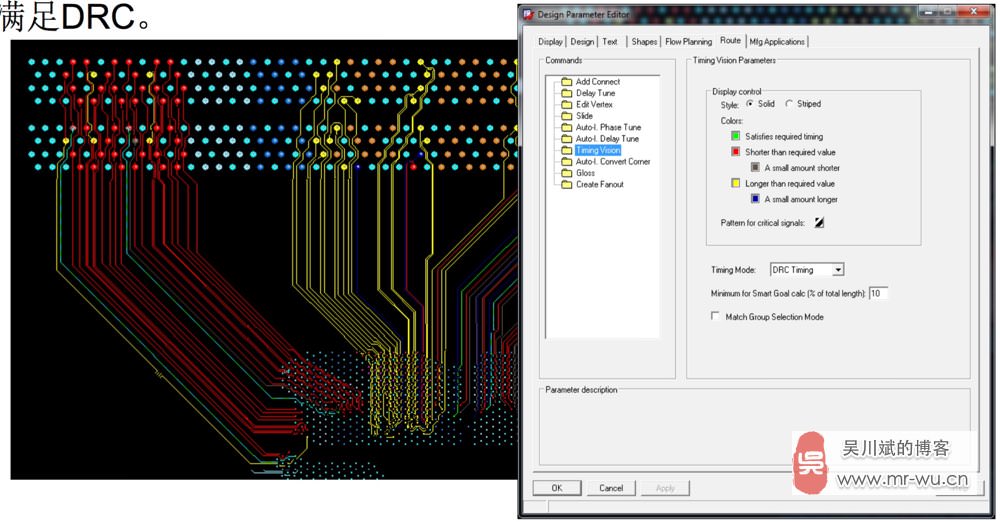Click the Auto-I. Convert Corner folder icon
Viewport: 1000px width, 522px height.
coord(566,162)
